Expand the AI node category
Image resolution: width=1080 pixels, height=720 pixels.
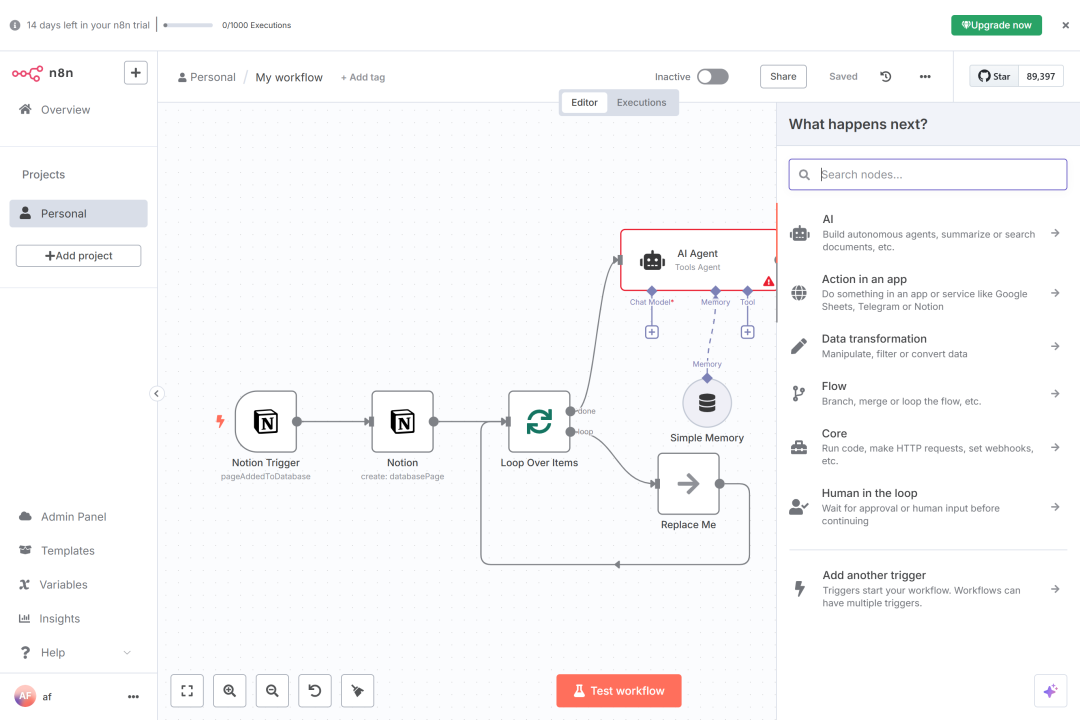pyautogui.click(x=928, y=233)
